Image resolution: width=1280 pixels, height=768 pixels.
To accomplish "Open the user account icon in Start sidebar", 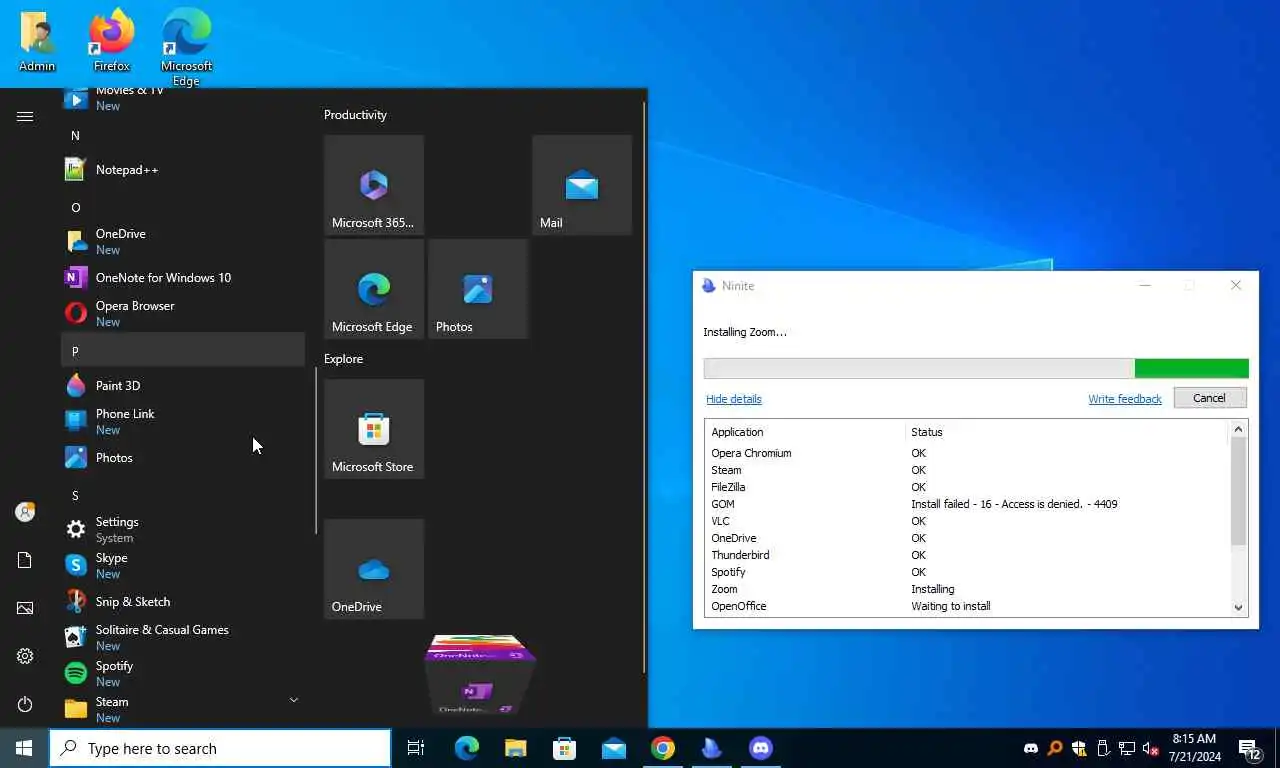I will pos(25,512).
